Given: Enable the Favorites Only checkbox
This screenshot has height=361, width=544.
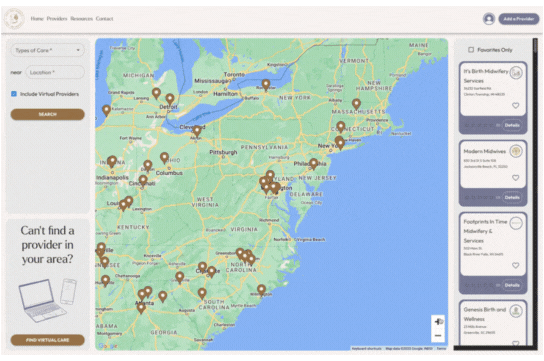Looking at the screenshot, I should (x=471, y=50).
